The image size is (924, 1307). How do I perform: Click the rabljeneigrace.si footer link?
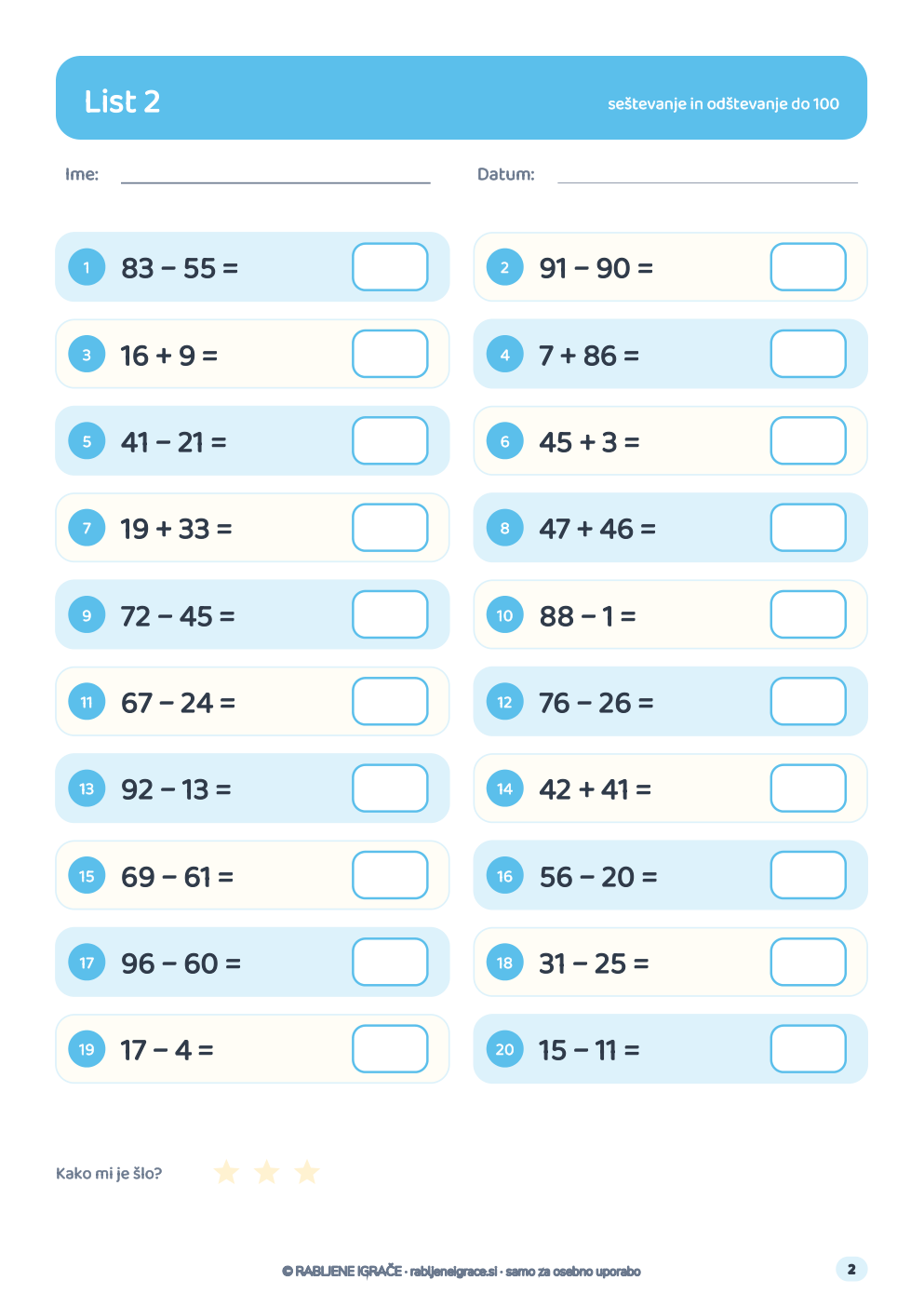453,1272
